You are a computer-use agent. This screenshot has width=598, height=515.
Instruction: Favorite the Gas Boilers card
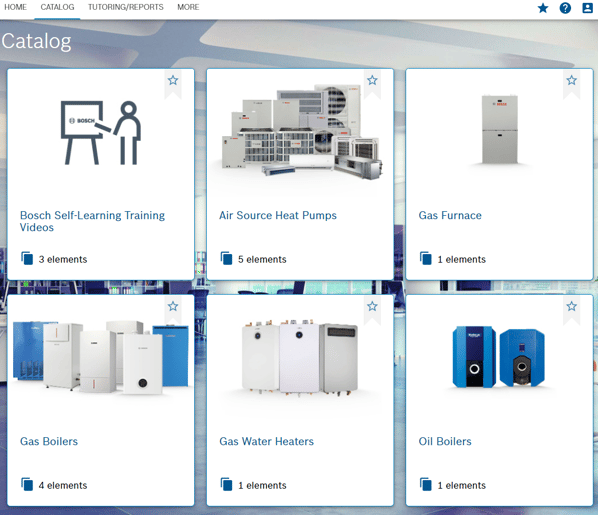tap(173, 306)
